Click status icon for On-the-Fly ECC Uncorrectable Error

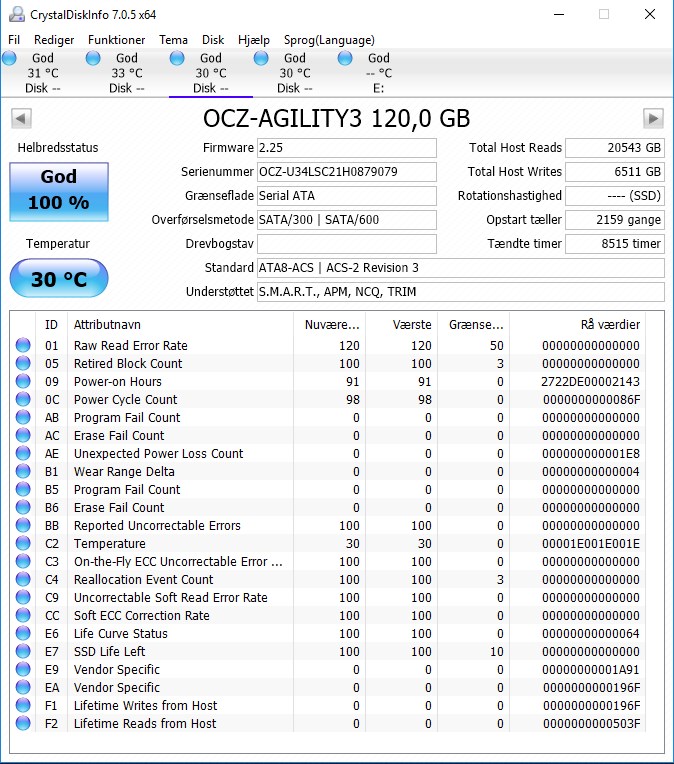pos(23,561)
